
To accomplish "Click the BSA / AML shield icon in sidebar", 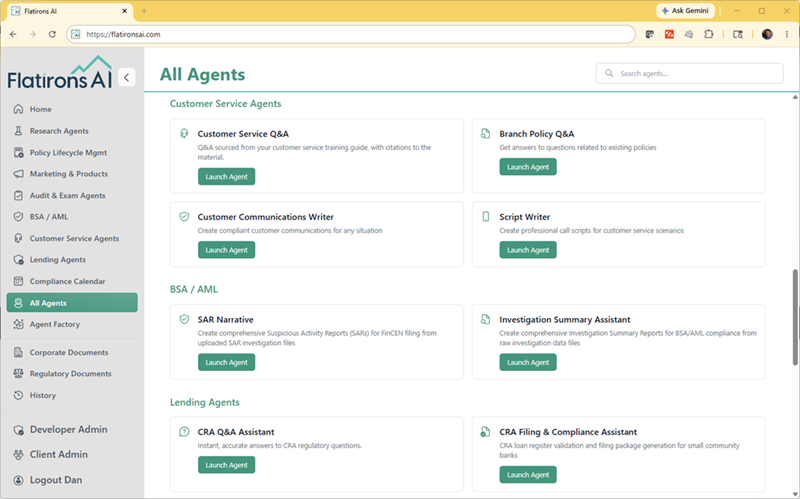I will click(18, 216).
